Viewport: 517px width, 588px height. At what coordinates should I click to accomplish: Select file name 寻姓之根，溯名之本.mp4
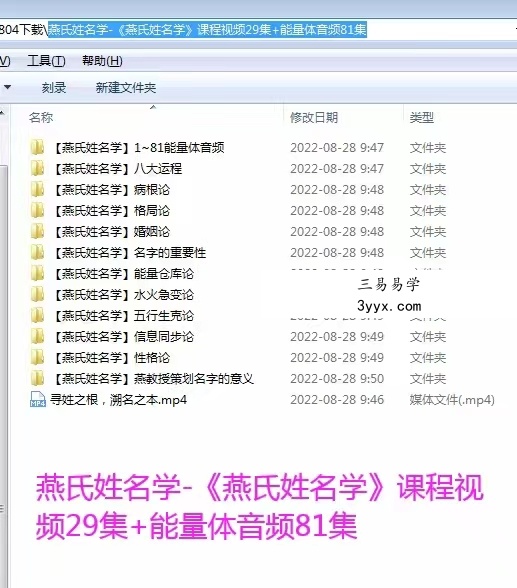coord(118,400)
